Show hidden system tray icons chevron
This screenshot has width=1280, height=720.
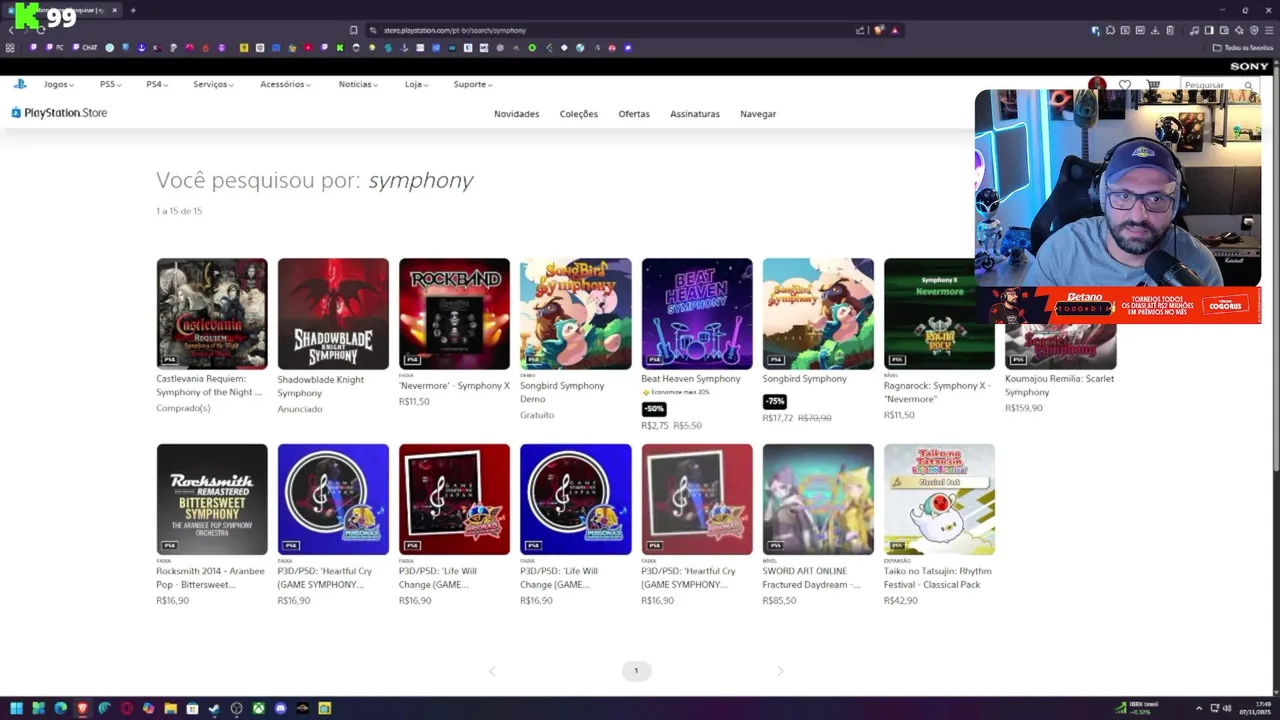coord(1199,708)
